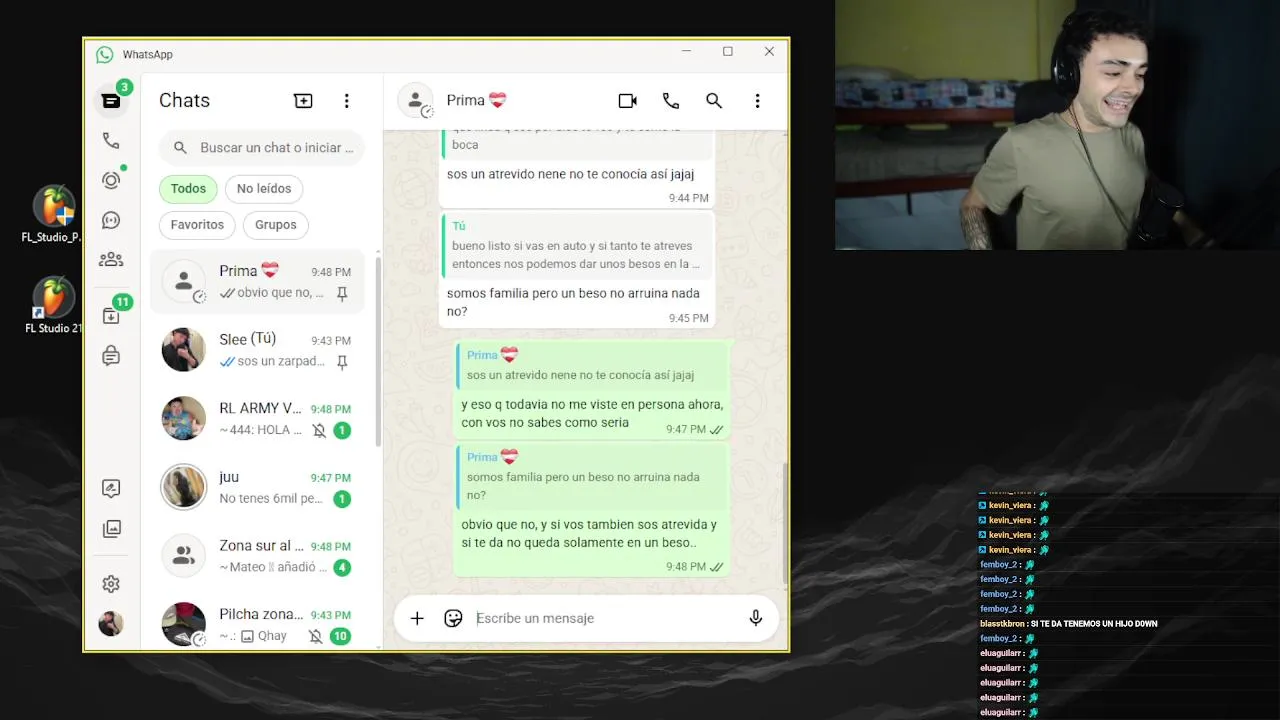Click the 9:47 PM read checkmarks

coord(716,430)
